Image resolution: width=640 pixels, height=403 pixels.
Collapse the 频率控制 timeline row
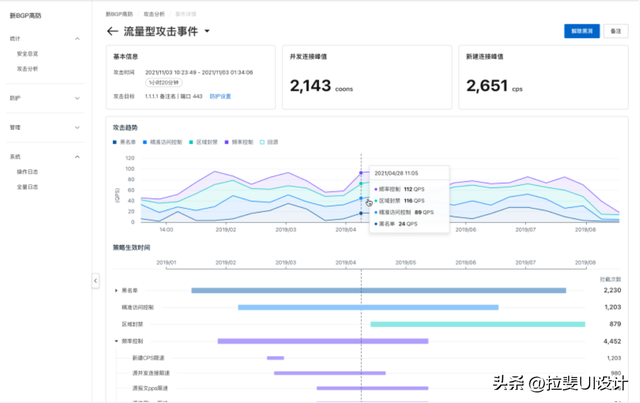pos(116,341)
